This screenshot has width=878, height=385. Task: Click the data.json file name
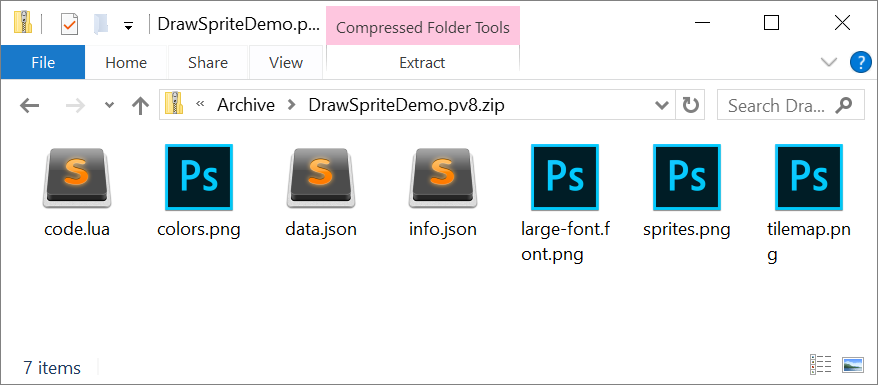[x=321, y=229]
